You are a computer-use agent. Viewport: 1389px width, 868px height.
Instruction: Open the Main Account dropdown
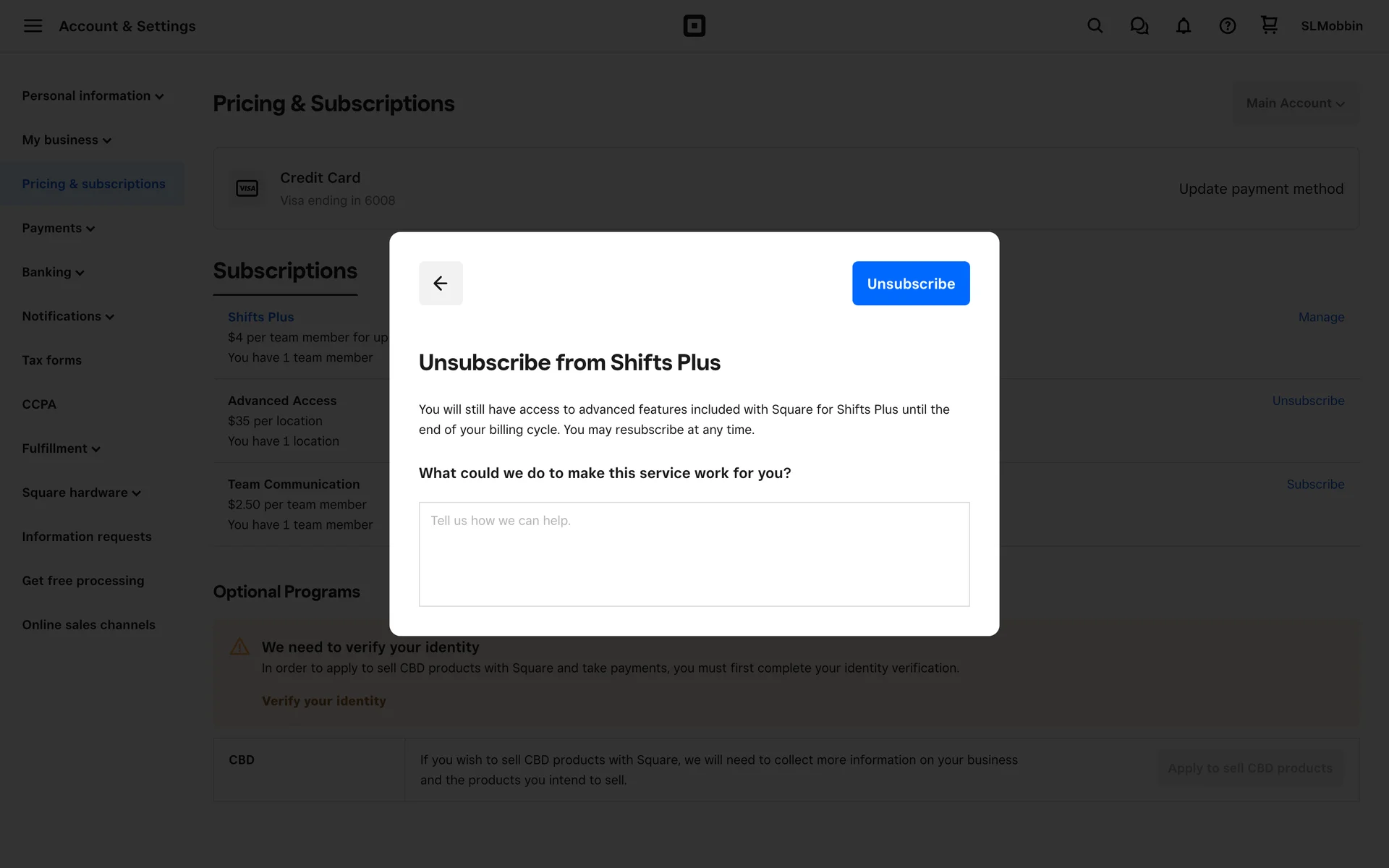1296,103
